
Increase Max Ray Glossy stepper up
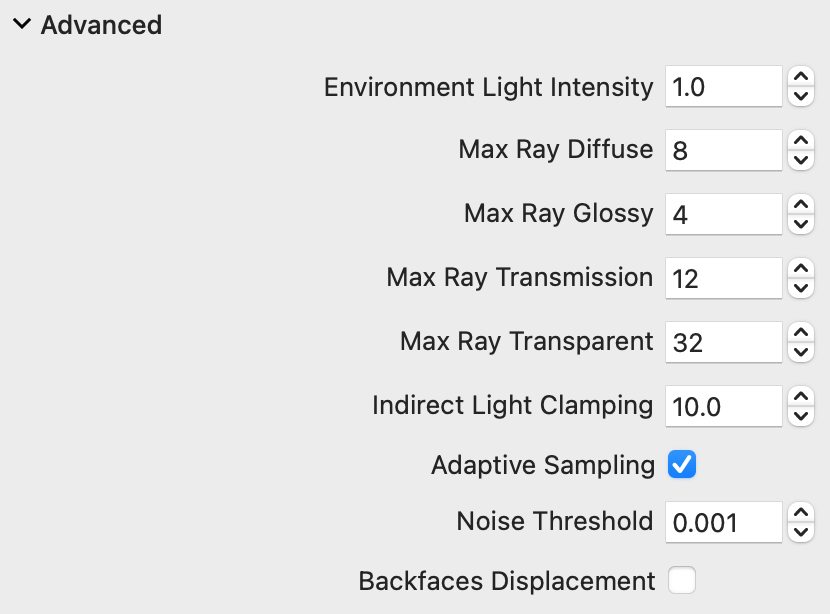click(x=800, y=206)
